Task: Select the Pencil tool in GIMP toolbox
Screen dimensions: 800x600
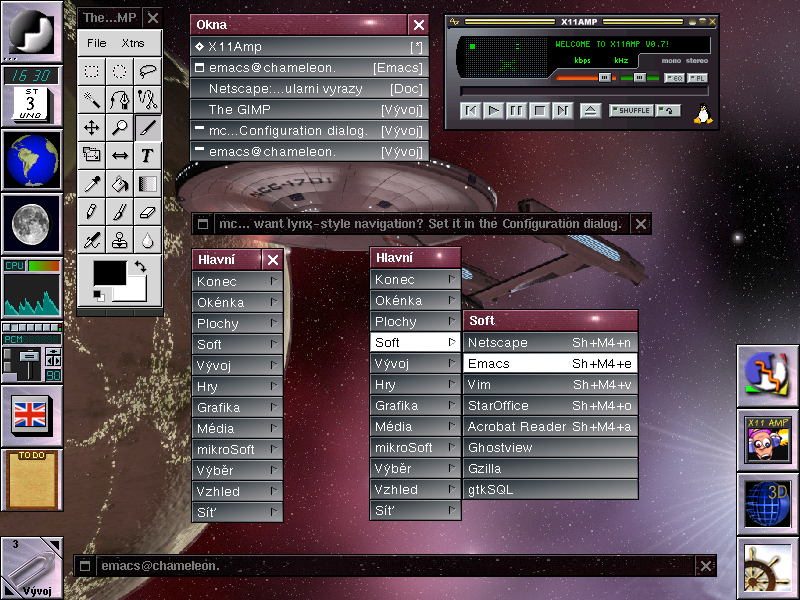Action: [x=92, y=212]
